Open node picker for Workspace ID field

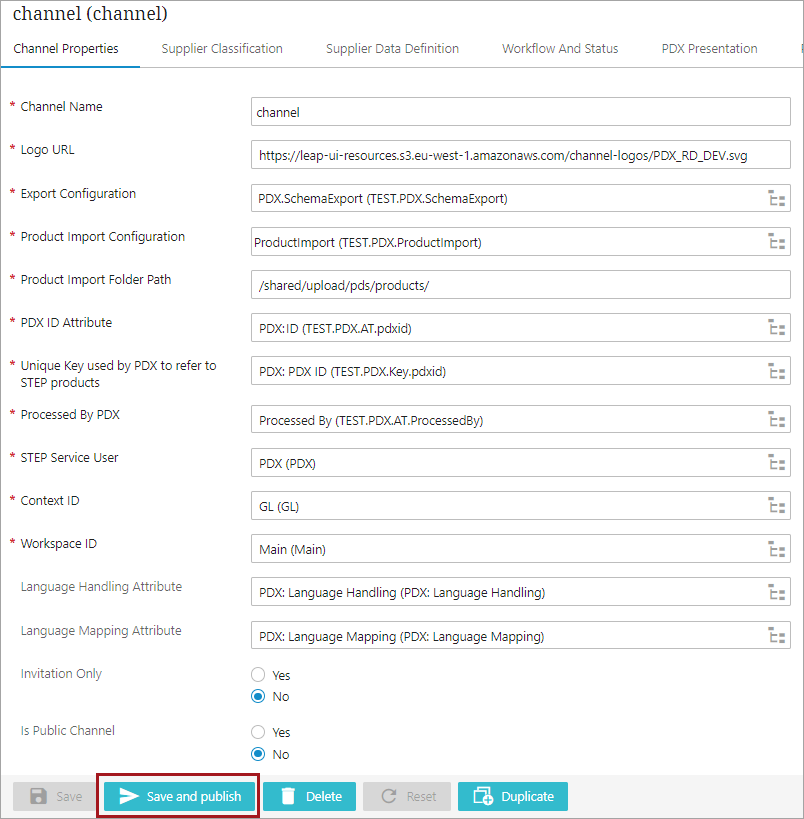775,549
